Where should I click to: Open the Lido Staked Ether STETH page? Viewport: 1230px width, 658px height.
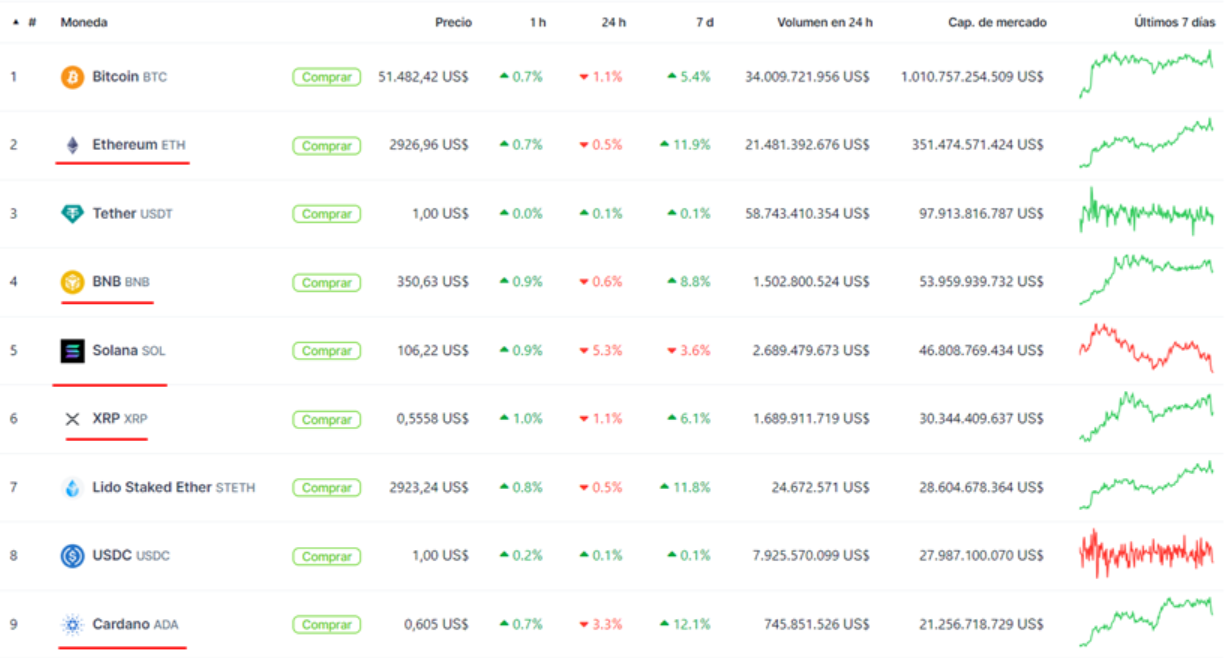click(174, 488)
